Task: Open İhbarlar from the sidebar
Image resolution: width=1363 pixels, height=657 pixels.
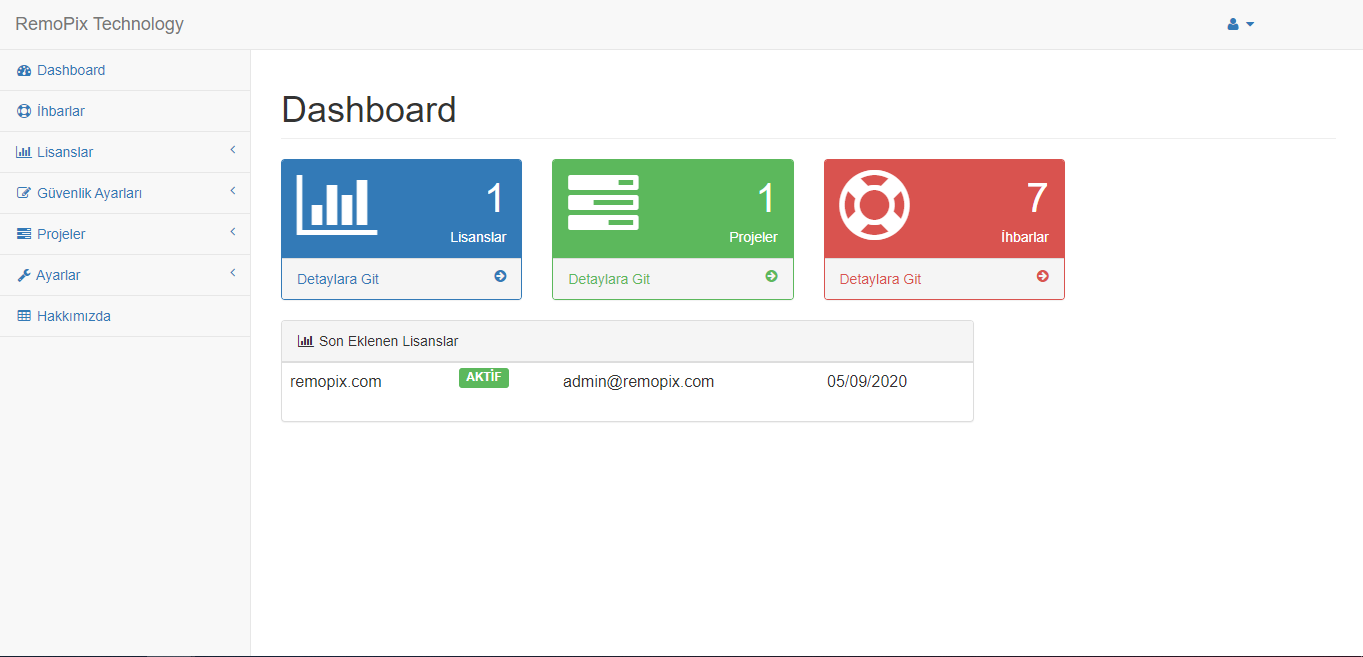Action: tap(60, 111)
